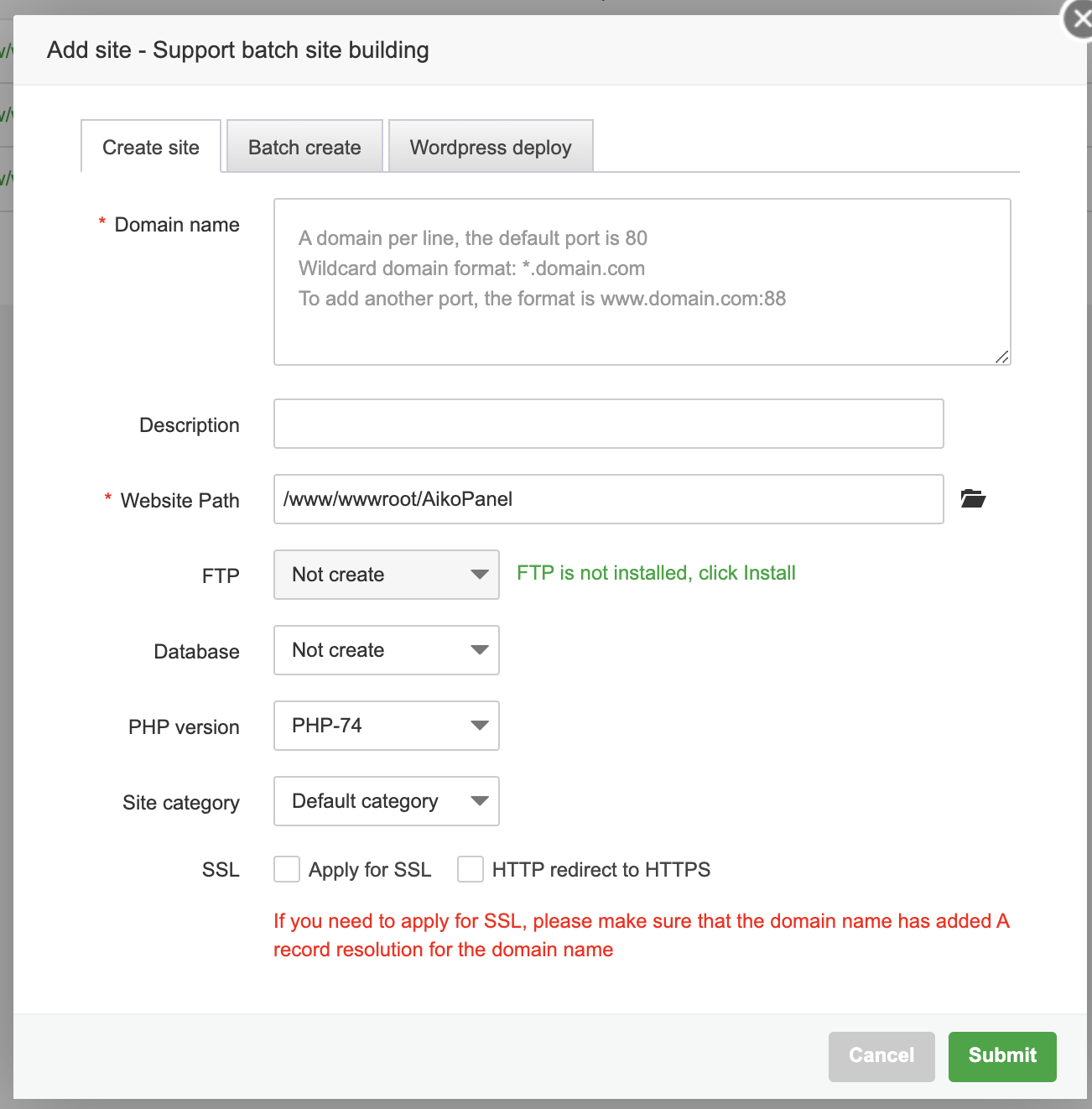
Task: Expand the PHP version dropdown
Action: click(x=386, y=726)
